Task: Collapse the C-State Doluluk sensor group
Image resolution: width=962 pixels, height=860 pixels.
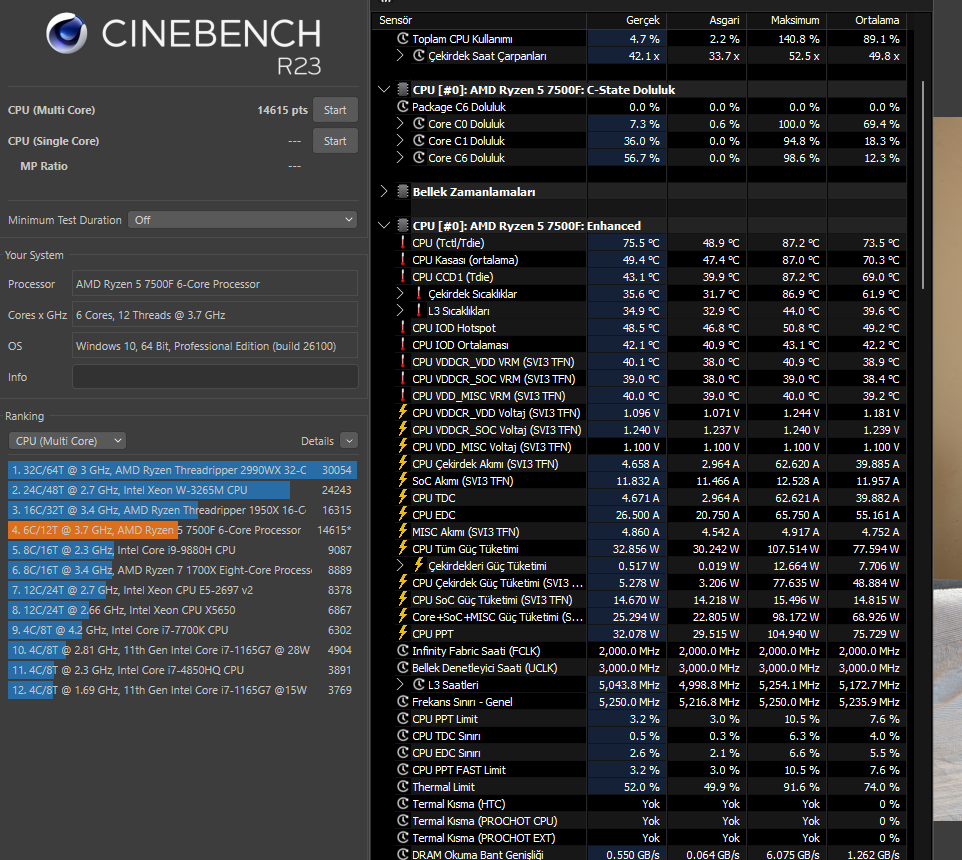Action: tap(384, 90)
